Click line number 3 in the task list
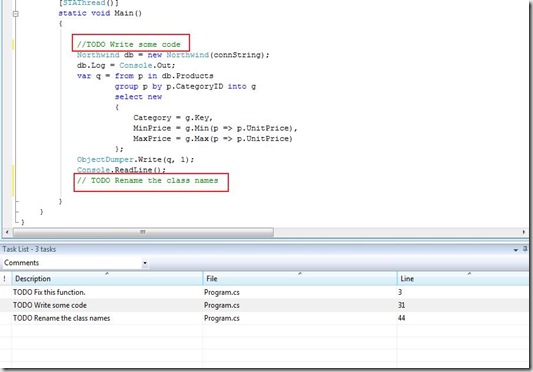The width and height of the screenshot is (533, 372). pyautogui.click(x=400, y=292)
